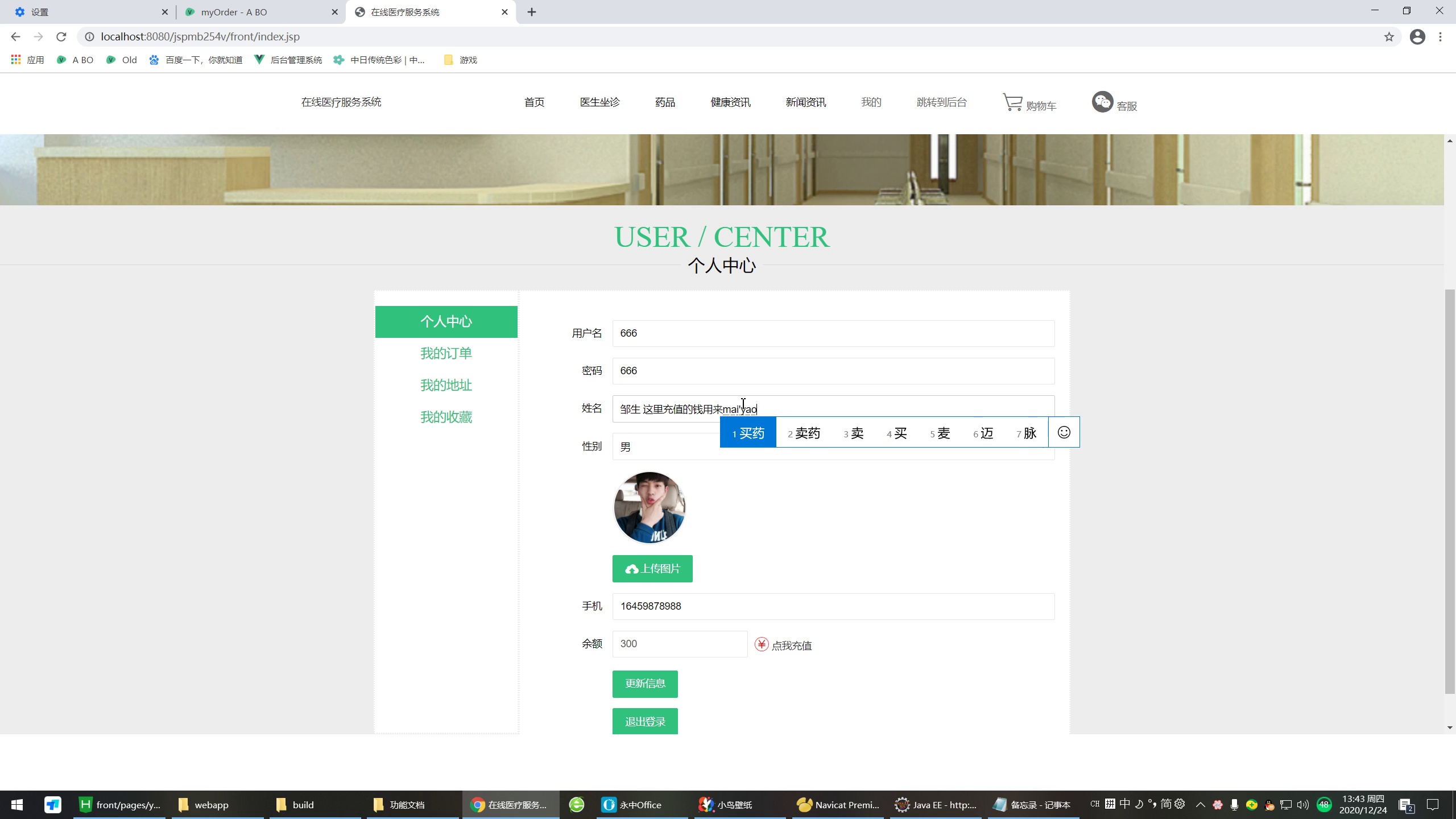Click the QQ penguin icon in system tray

pos(1269,804)
